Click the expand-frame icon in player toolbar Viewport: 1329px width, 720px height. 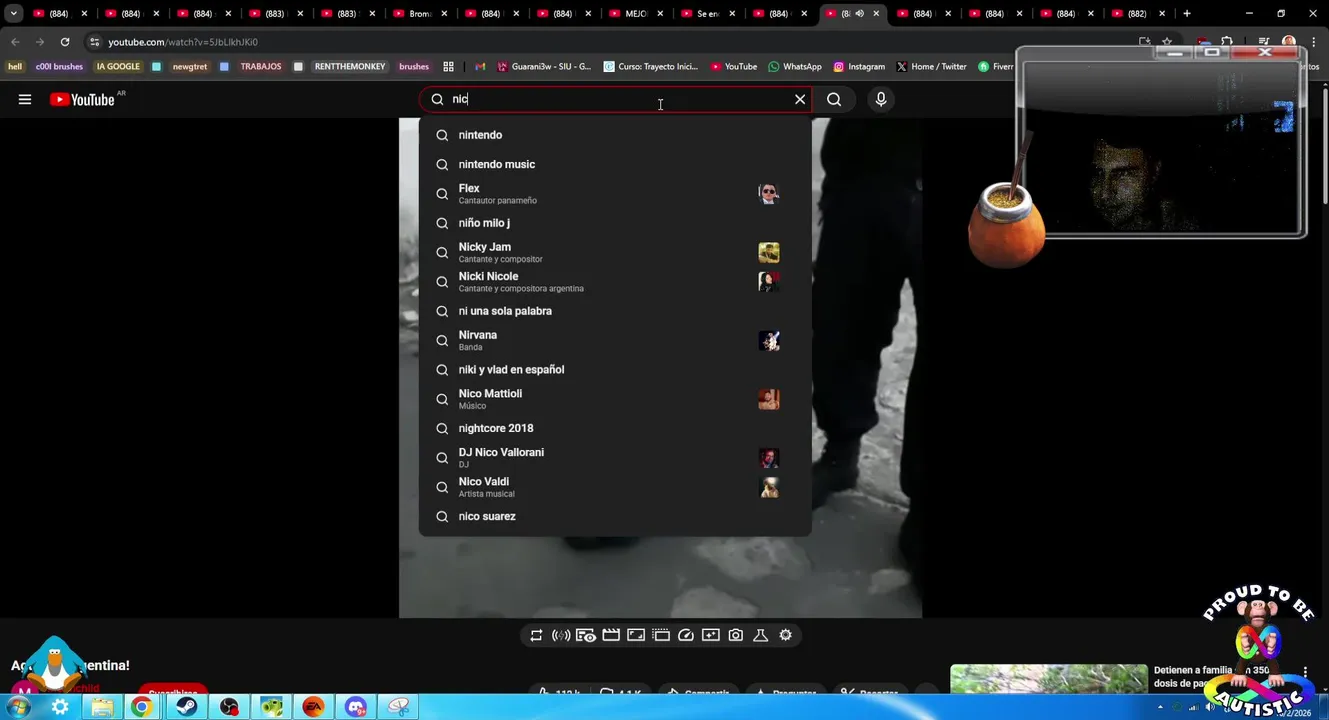(636, 635)
